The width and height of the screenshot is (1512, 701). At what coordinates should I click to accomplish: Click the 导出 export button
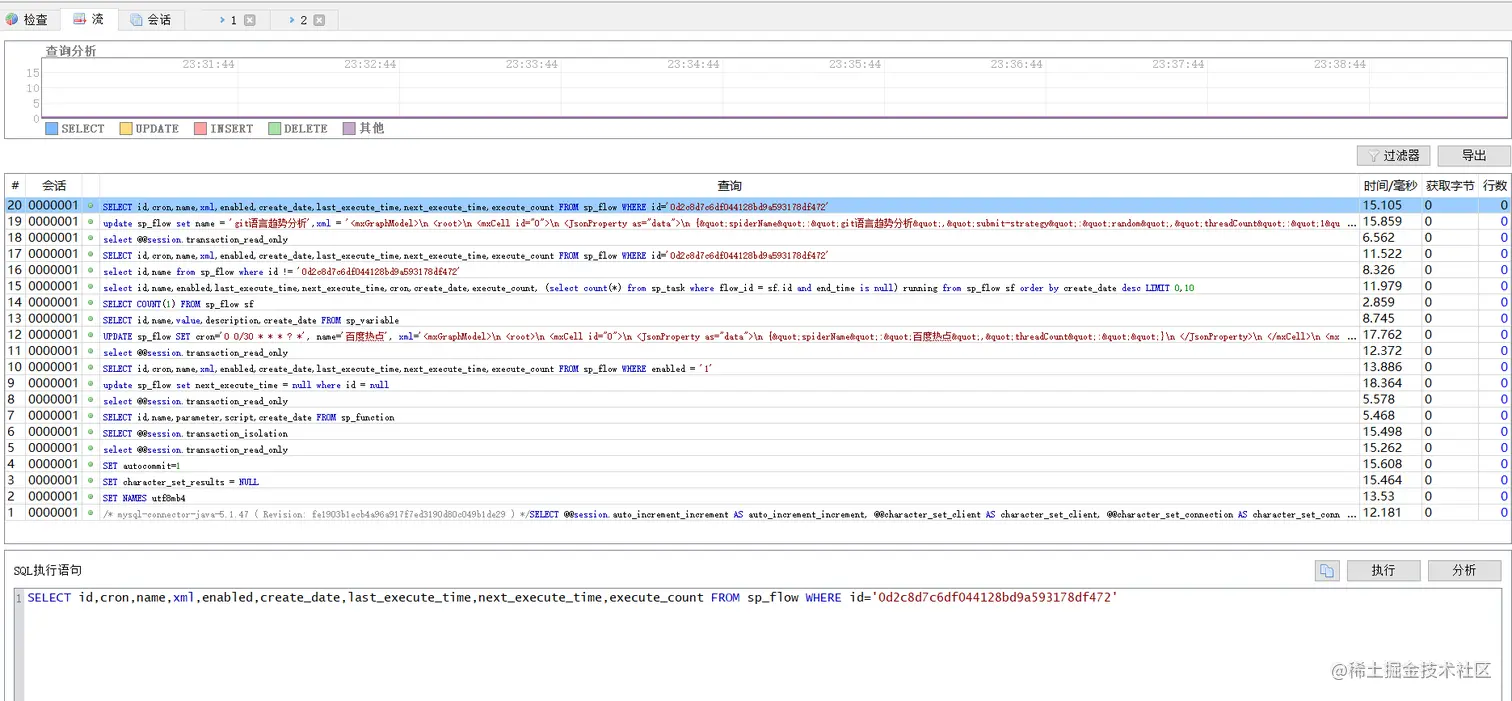click(1474, 156)
